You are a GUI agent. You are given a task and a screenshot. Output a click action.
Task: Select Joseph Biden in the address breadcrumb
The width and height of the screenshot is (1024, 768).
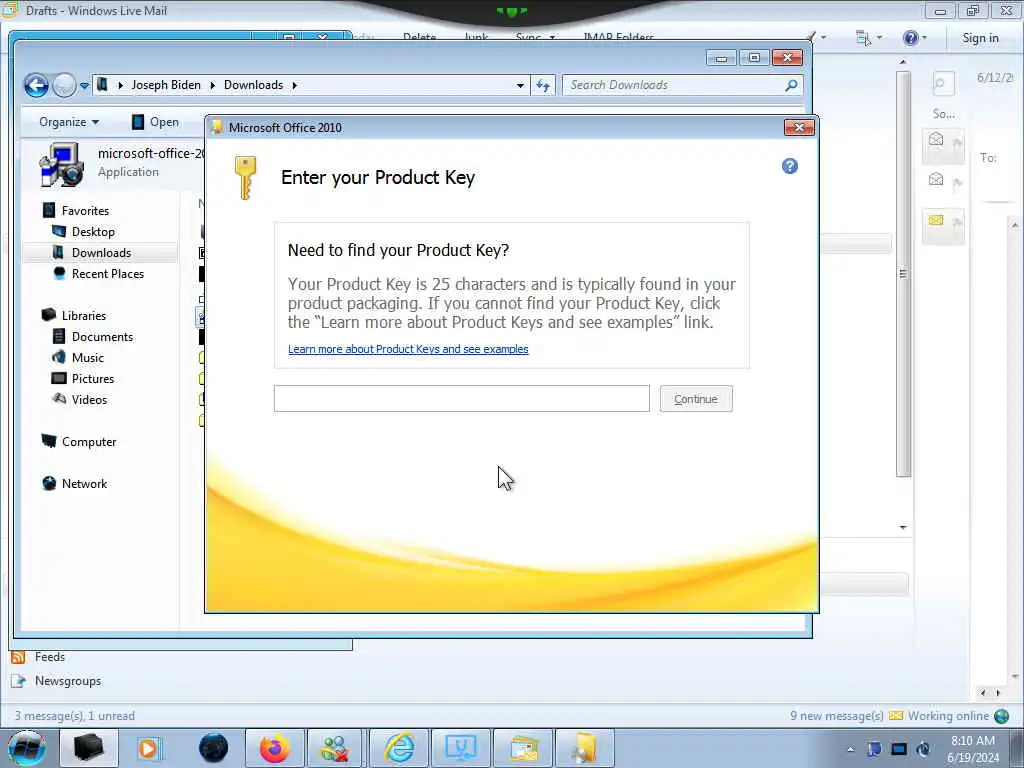[166, 85]
